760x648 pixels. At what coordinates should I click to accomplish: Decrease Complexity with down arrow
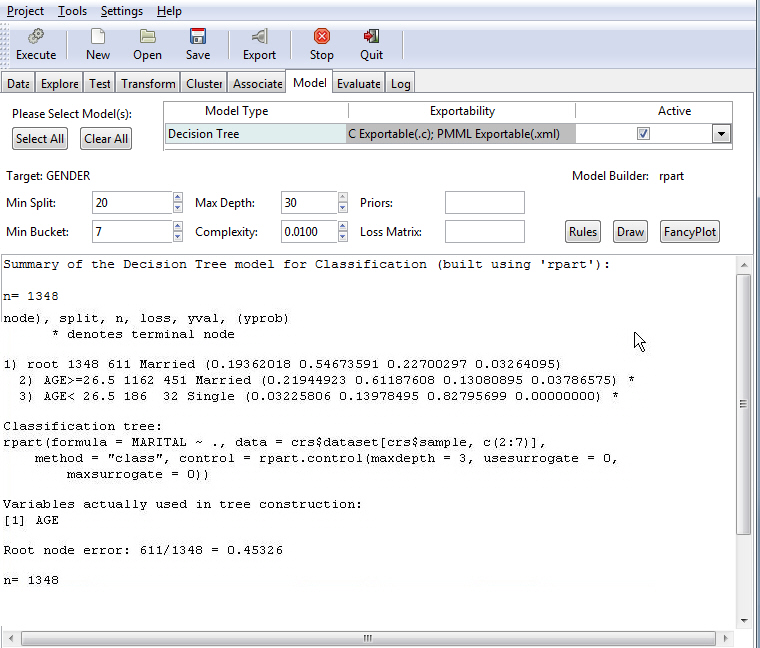pyautogui.click(x=343, y=237)
